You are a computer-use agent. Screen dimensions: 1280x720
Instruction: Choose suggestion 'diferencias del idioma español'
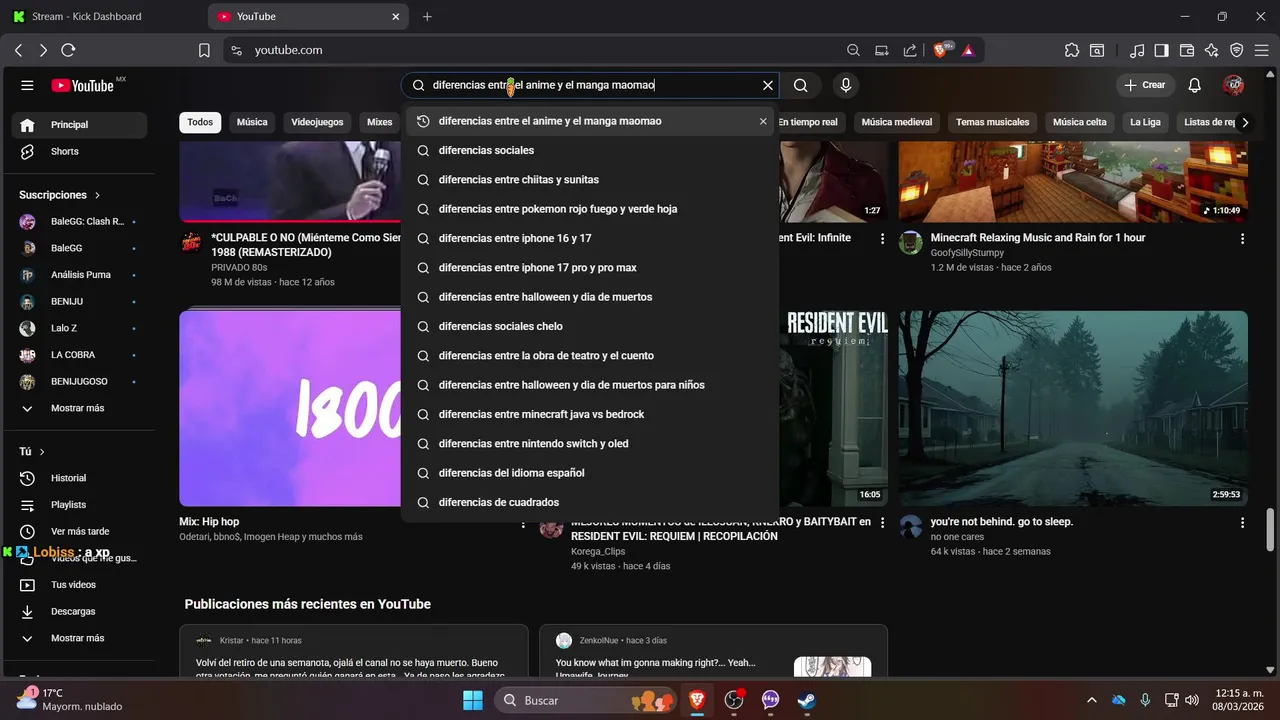pyautogui.click(x=590, y=473)
